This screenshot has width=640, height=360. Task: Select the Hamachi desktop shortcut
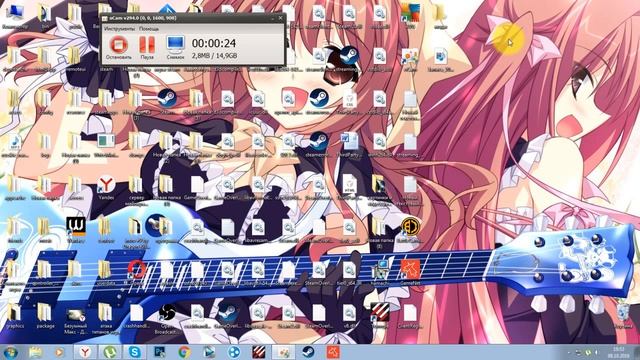(x=380, y=271)
